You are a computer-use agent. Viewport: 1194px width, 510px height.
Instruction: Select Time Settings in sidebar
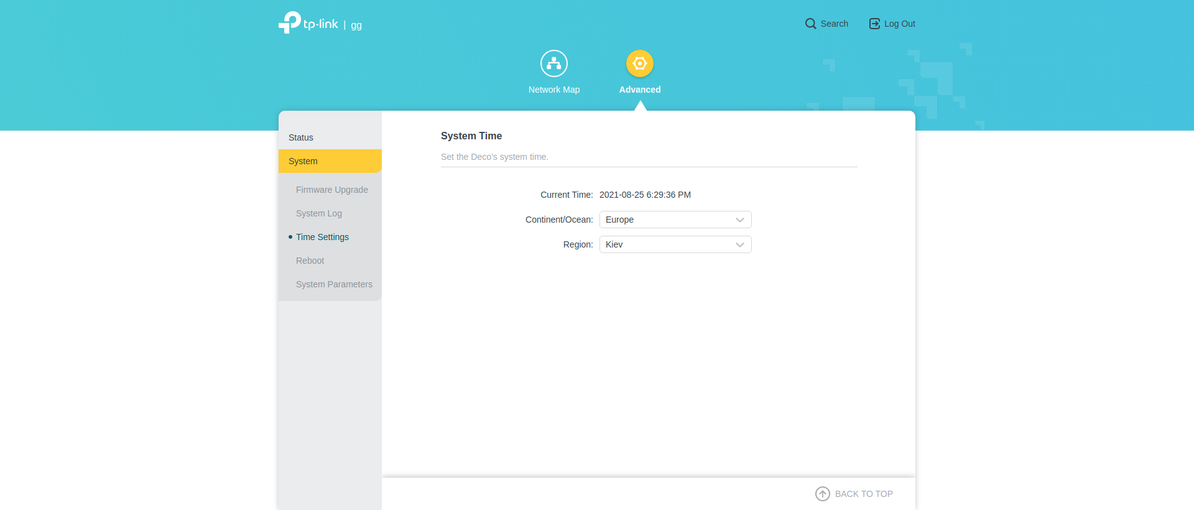click(322, 237)
